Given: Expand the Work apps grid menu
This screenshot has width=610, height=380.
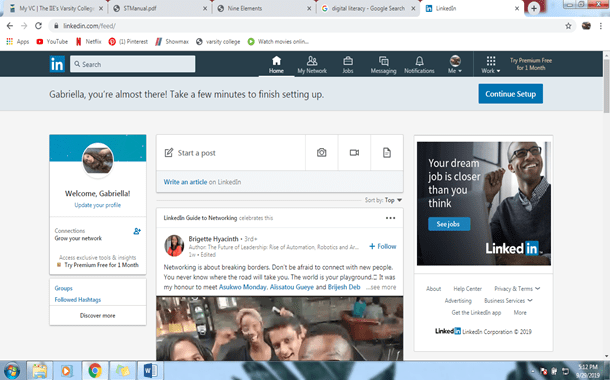Looking at the screenshot, I should point(491,64).
